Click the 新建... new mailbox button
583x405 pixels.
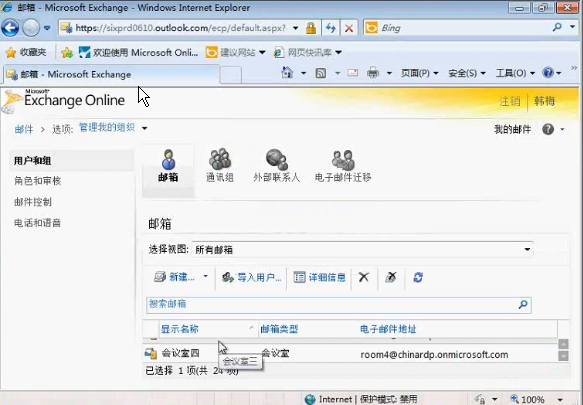174,277
